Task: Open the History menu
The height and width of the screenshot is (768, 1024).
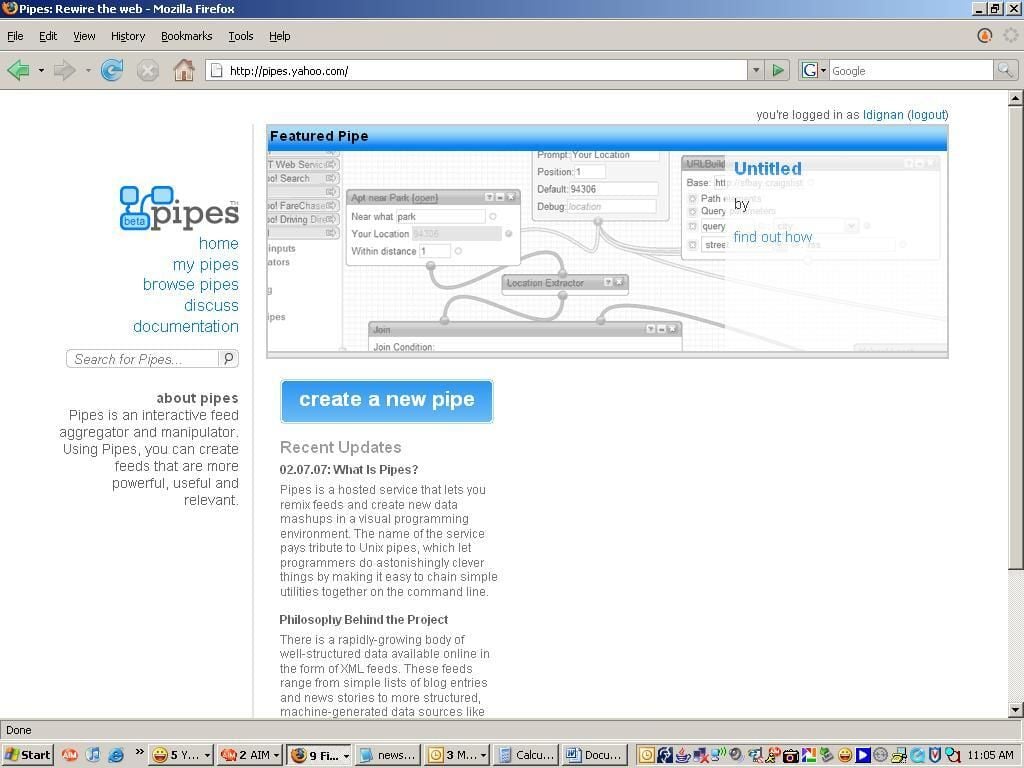Action: (128, 36)
